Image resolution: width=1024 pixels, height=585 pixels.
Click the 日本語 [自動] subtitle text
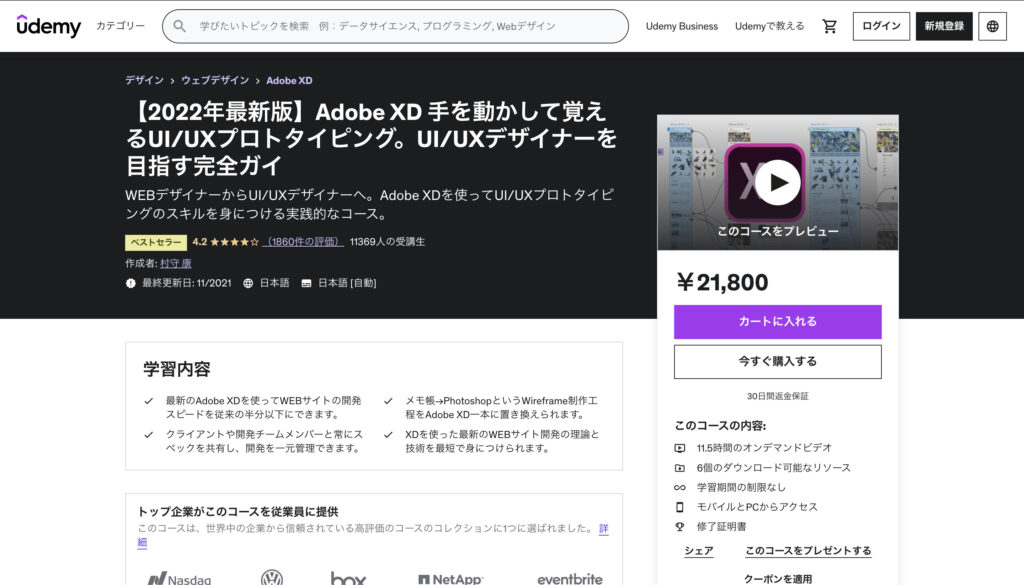347,283
